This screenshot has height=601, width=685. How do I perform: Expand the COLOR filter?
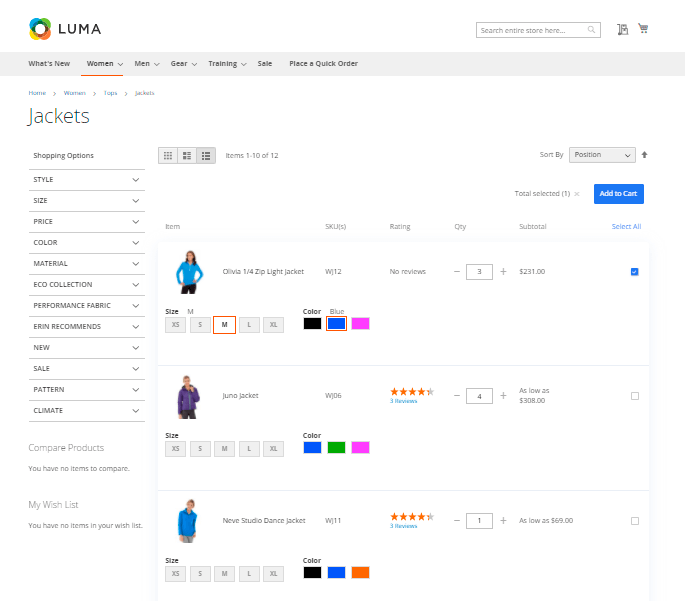86,243
